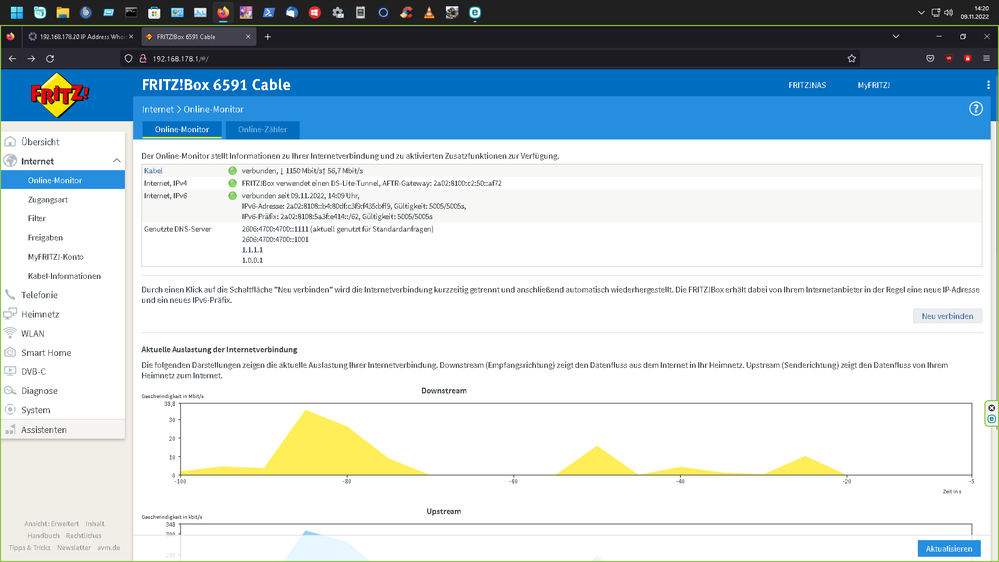
Task: Open MyFRITZ! link in header
Action: tap(873, 85)
